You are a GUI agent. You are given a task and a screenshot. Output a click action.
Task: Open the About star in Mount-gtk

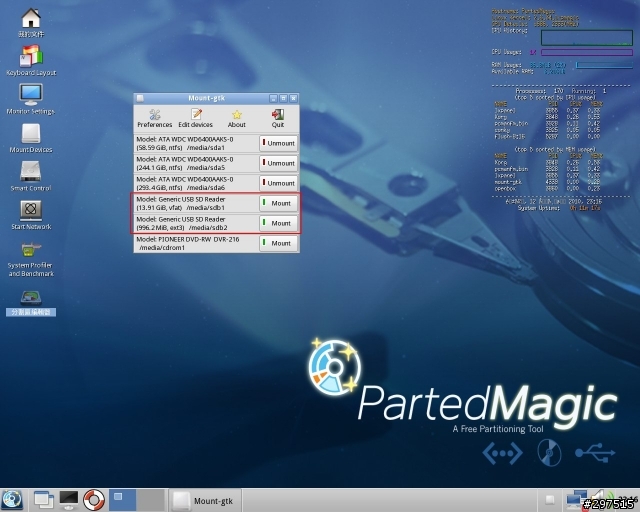(237, 118)
